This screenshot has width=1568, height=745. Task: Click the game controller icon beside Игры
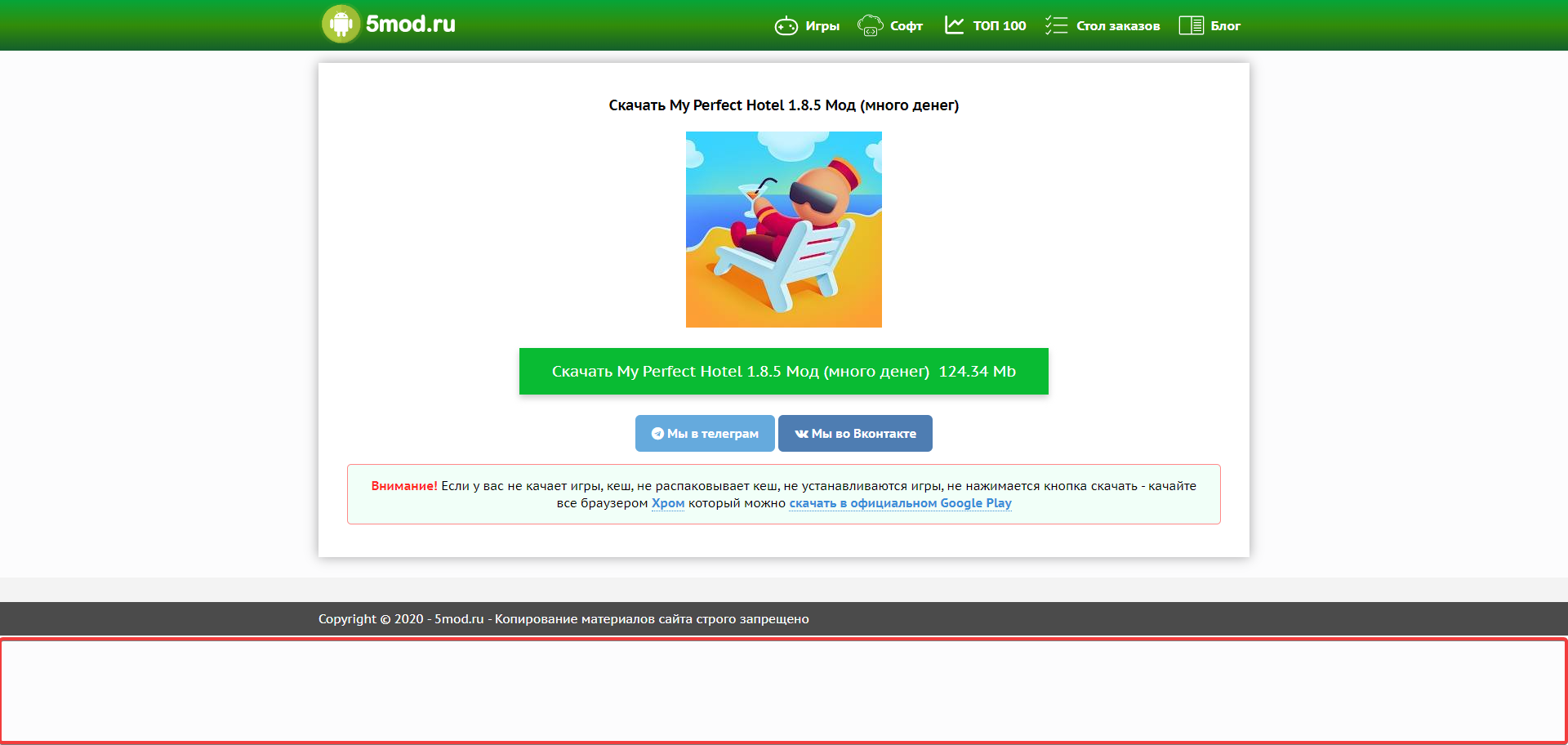click(x=786, y=25)
